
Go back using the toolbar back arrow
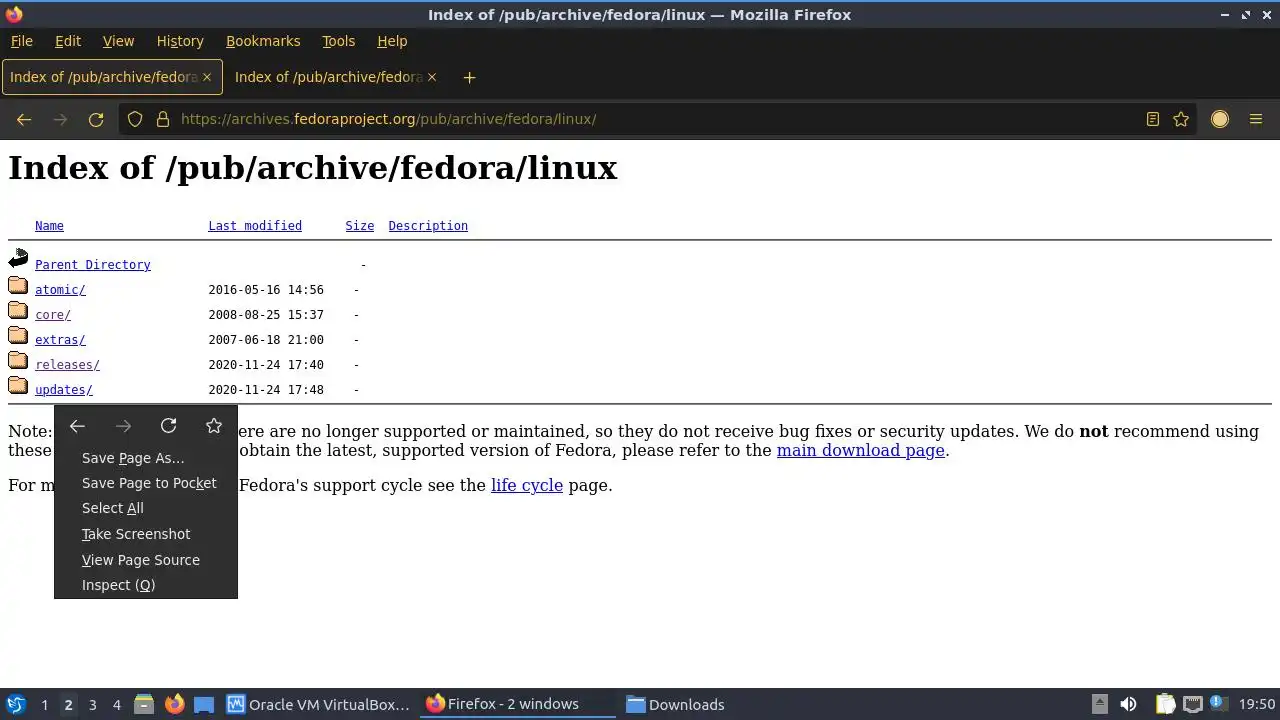tap(24, 119)
